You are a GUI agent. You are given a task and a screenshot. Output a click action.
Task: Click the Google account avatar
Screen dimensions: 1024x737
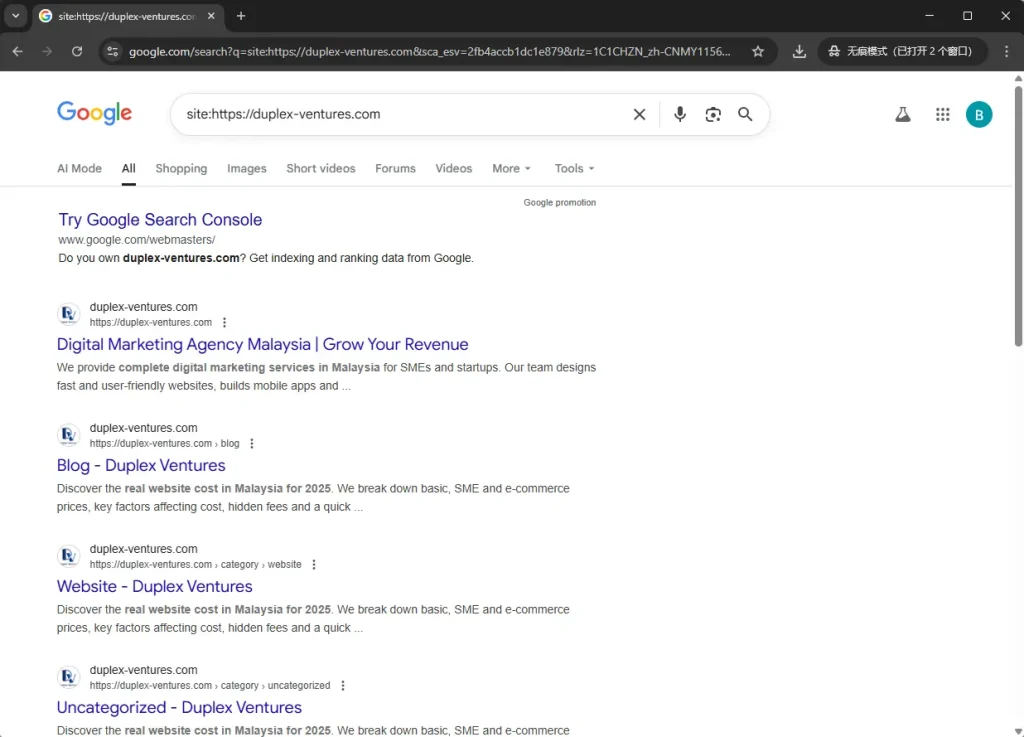pos(979,114)
